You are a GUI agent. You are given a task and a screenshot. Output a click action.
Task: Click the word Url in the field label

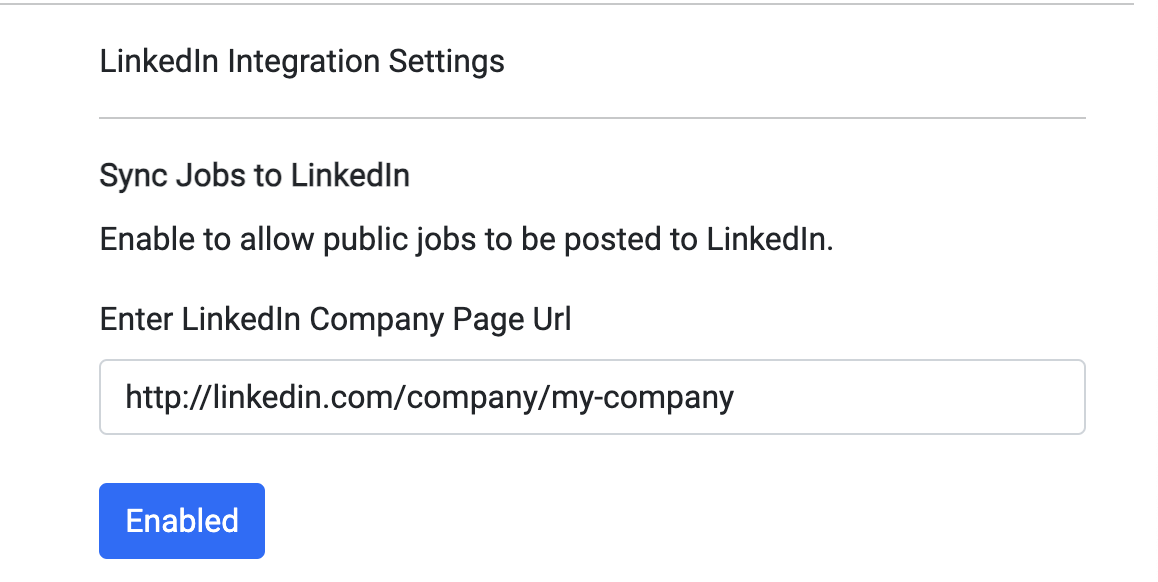[x=551, y=320]
